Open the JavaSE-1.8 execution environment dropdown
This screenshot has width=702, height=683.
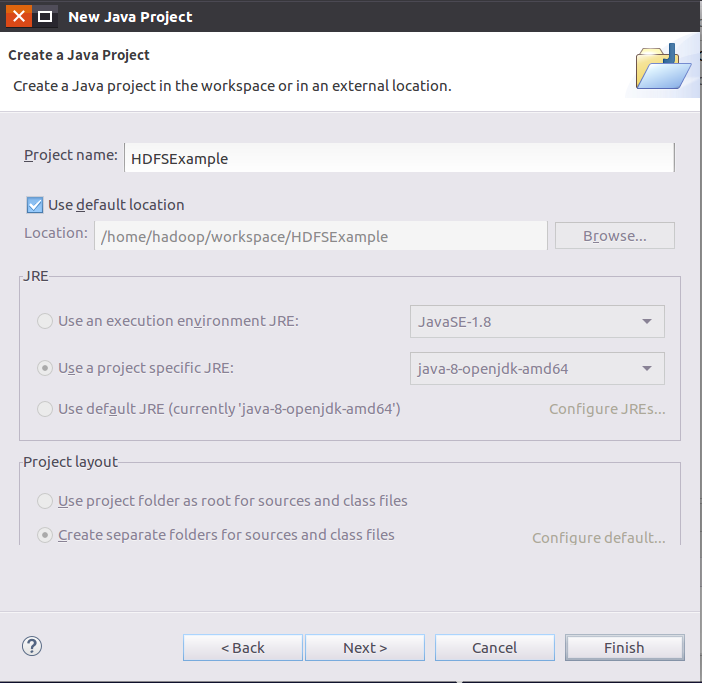point(537,322)
